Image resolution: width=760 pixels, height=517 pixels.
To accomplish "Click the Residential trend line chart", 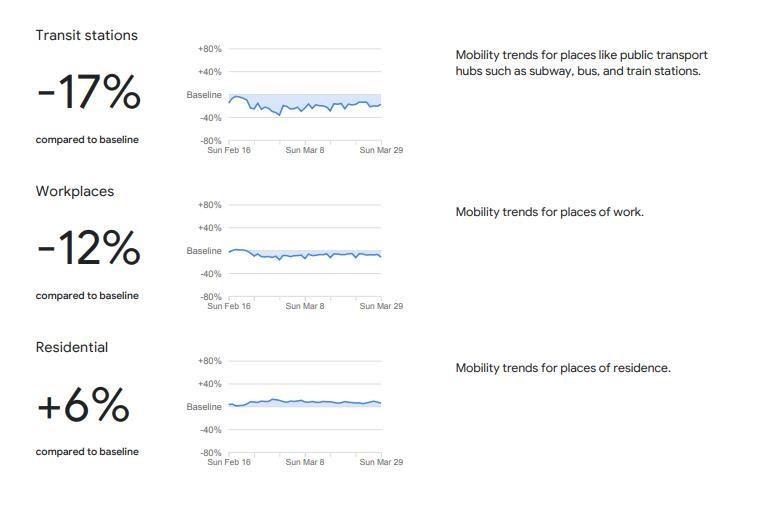I will [x=305, y=403].
